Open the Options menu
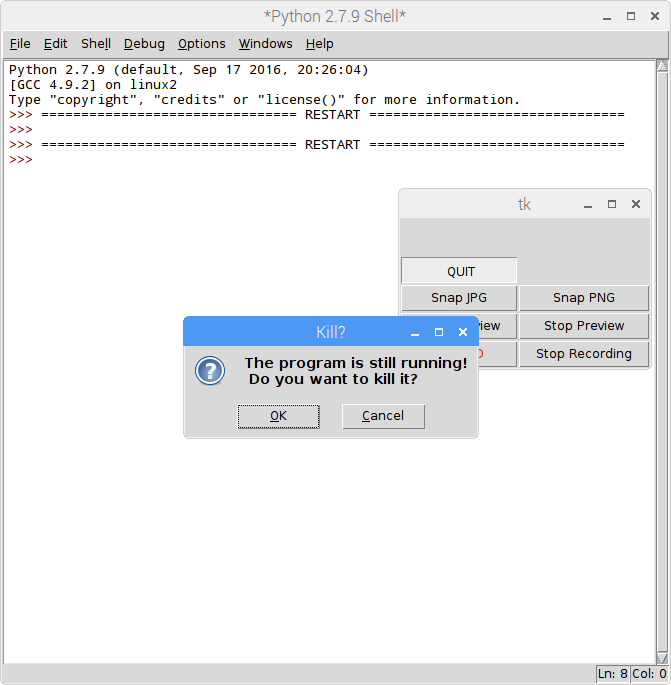 click(x=201, y=44)
